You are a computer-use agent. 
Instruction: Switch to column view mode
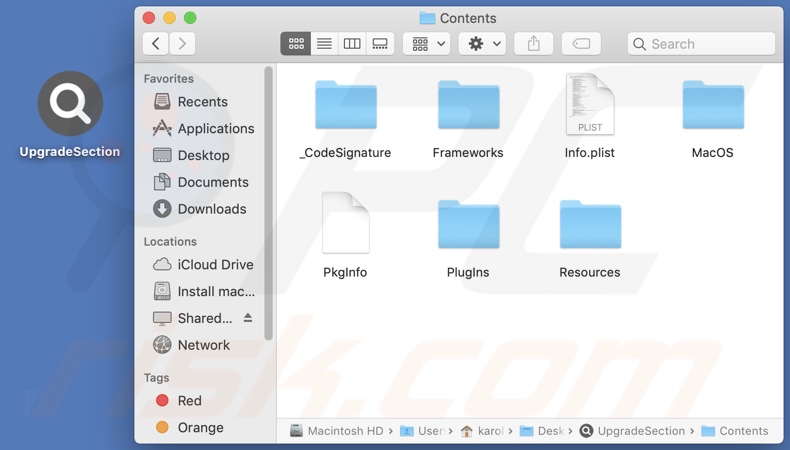tap(352, 44)
